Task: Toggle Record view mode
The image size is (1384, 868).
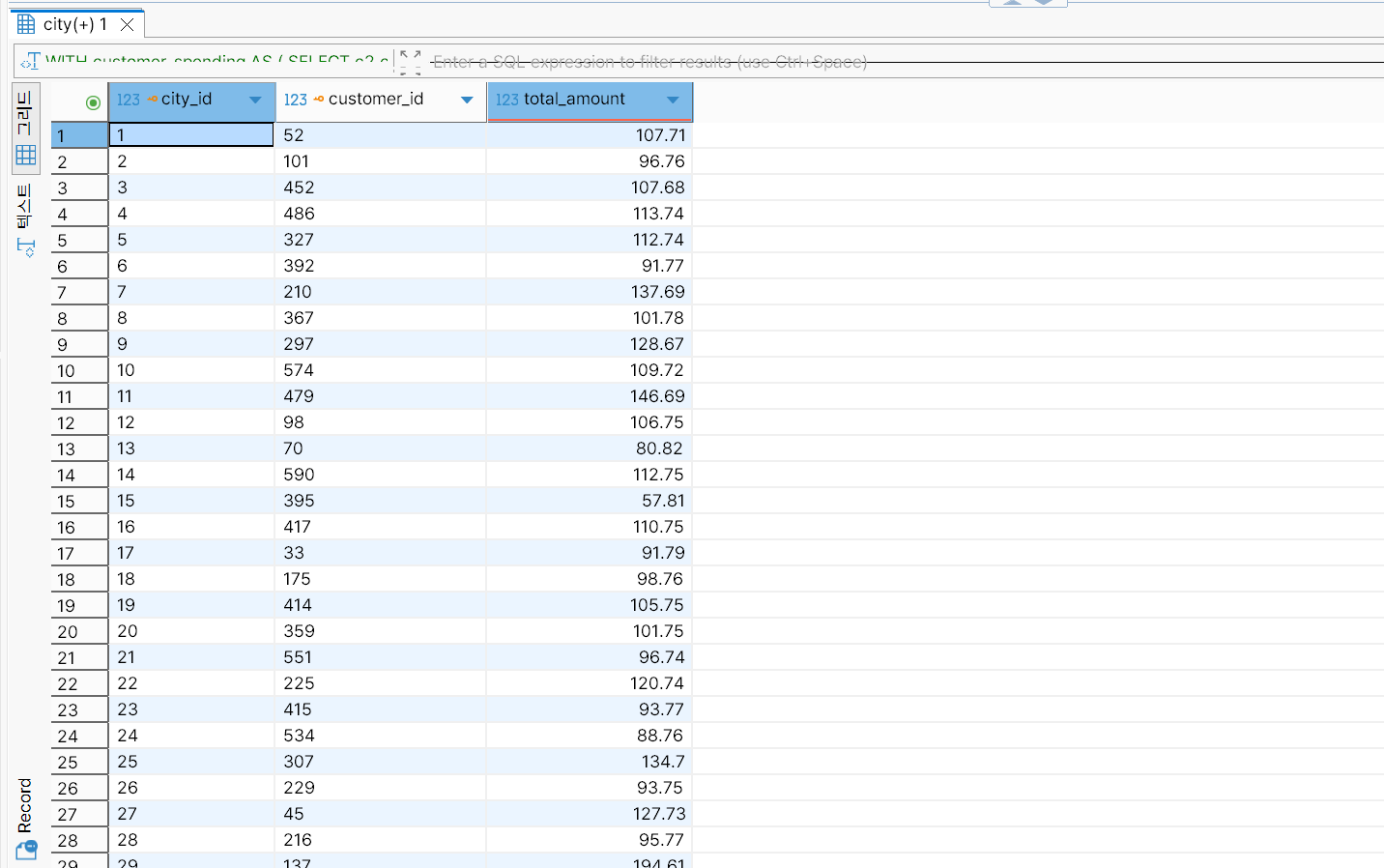Action: coord(25,818)
